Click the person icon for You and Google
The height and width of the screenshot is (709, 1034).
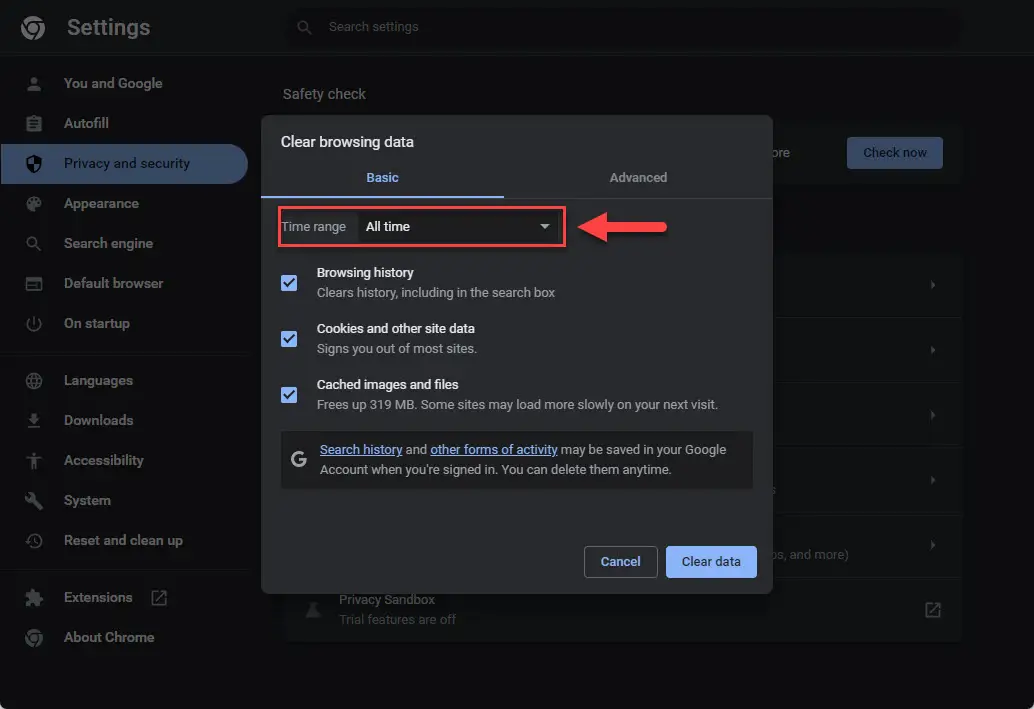click(34, 84)
